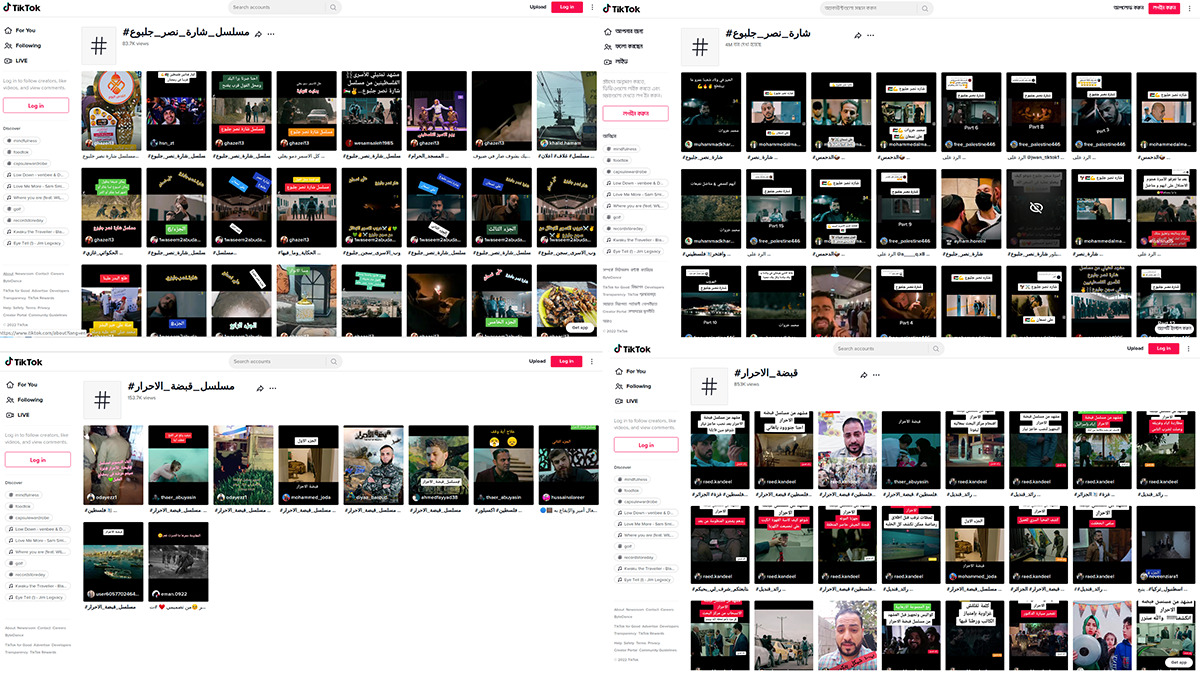Open the three-dot header menu on the Bengali page
This screenshot has height=675, width=1200.
coord(1188,7)
